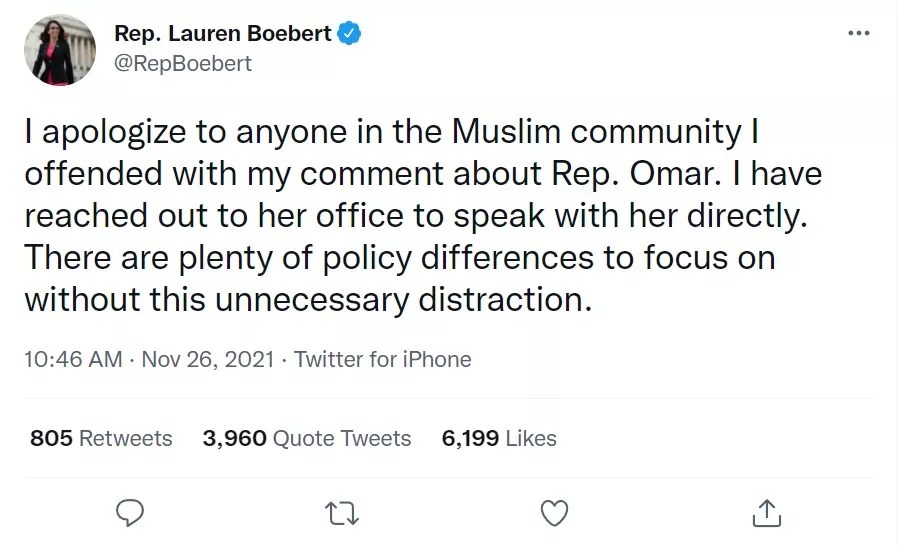Image resolution: width=900 pixels, height=546 pixels.
Task: Open the three-dot more options menu
Action: coord(858,34)
